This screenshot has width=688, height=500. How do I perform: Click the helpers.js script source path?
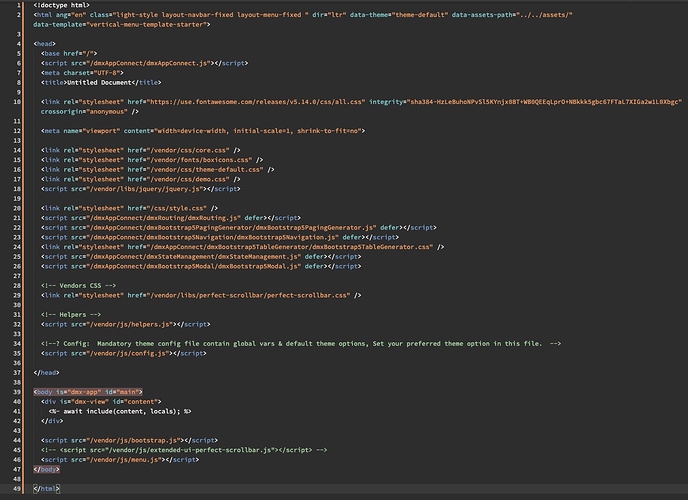click(131, 324)
